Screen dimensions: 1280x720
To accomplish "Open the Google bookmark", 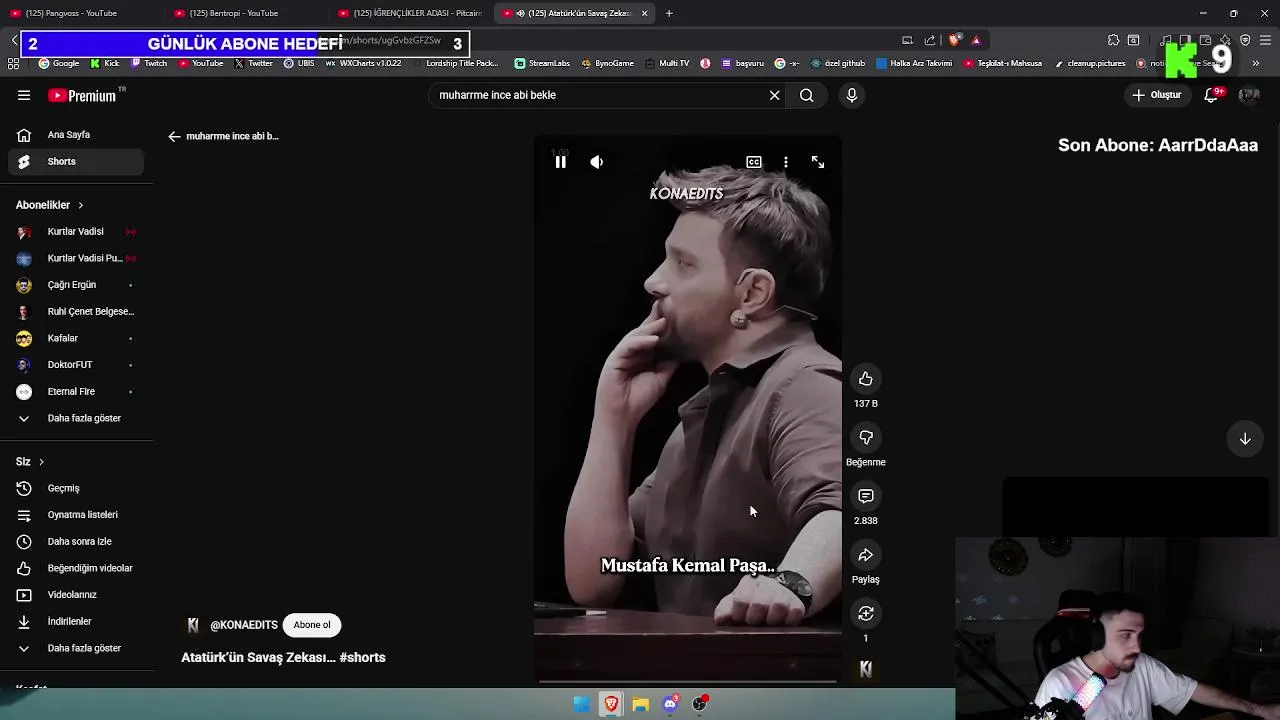I will (x=59, y=63).
